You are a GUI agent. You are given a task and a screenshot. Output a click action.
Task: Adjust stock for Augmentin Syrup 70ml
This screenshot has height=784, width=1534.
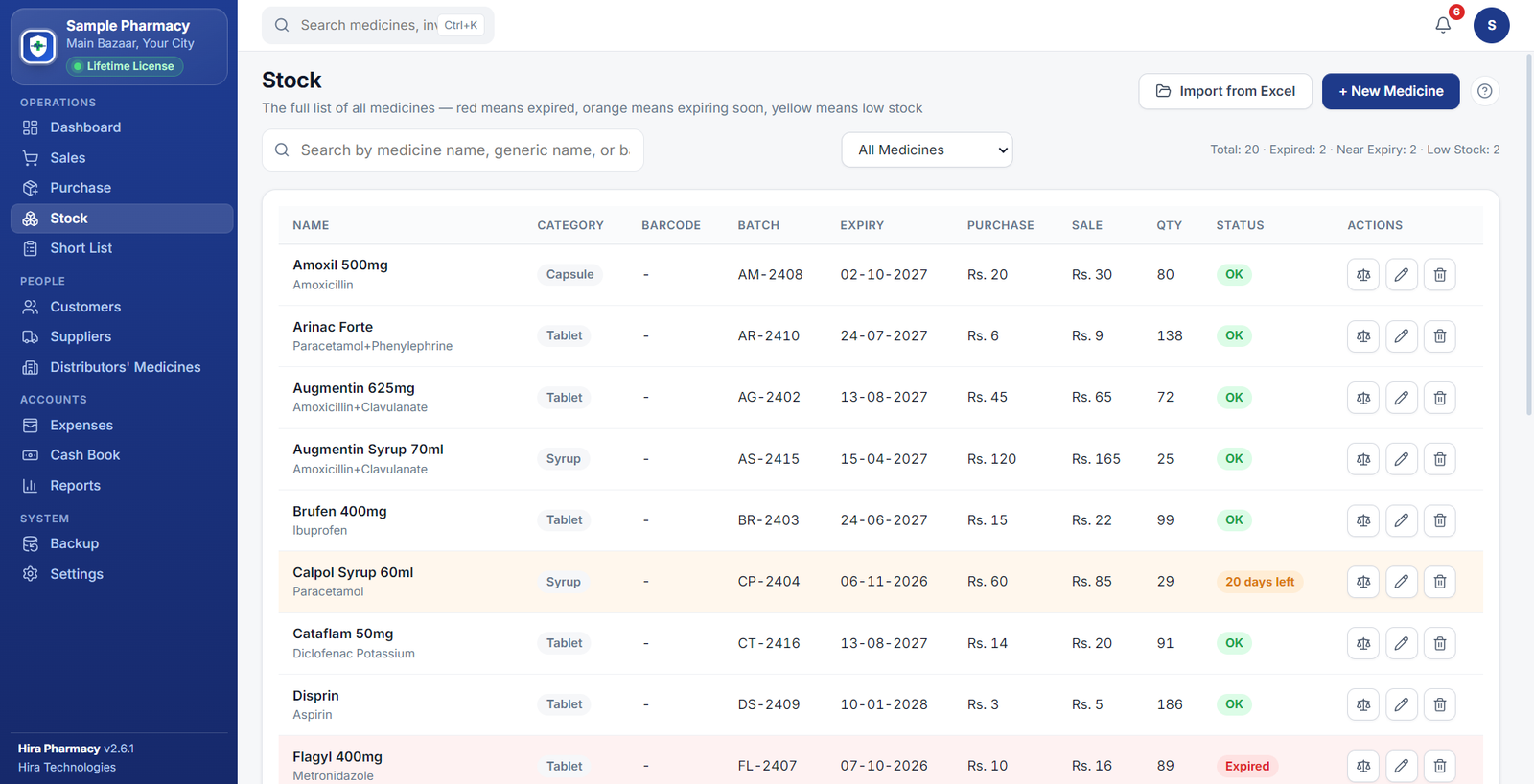coord(1363,459)
